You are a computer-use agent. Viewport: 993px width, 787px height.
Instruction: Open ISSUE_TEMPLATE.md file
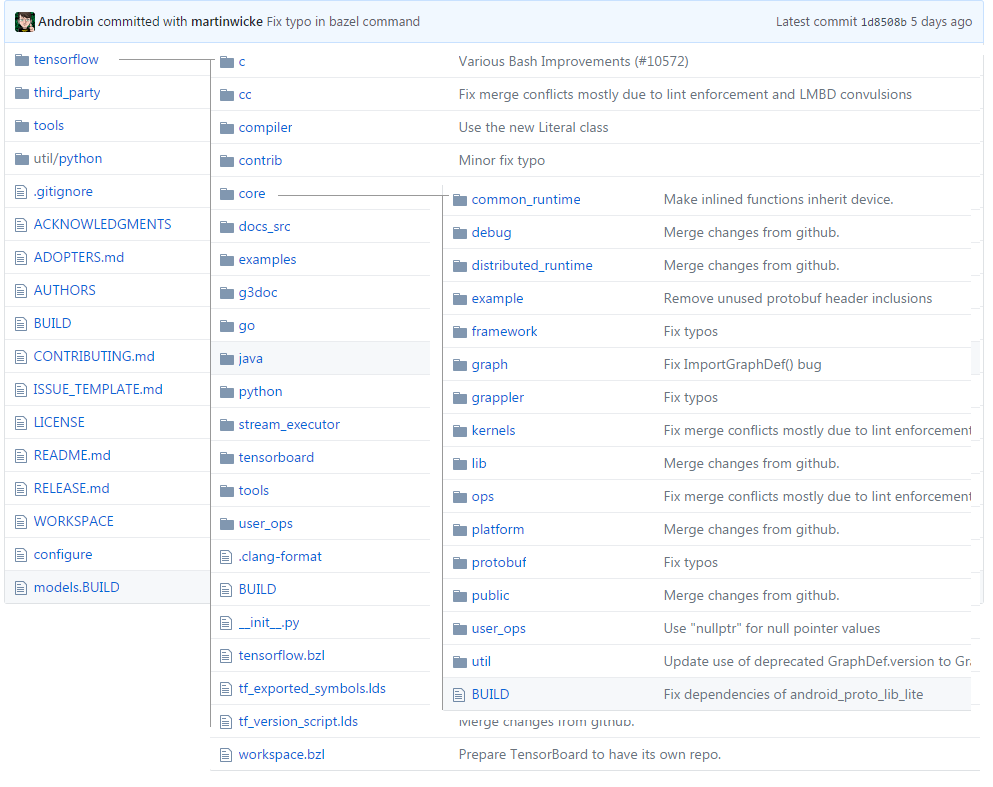[98, 389]
